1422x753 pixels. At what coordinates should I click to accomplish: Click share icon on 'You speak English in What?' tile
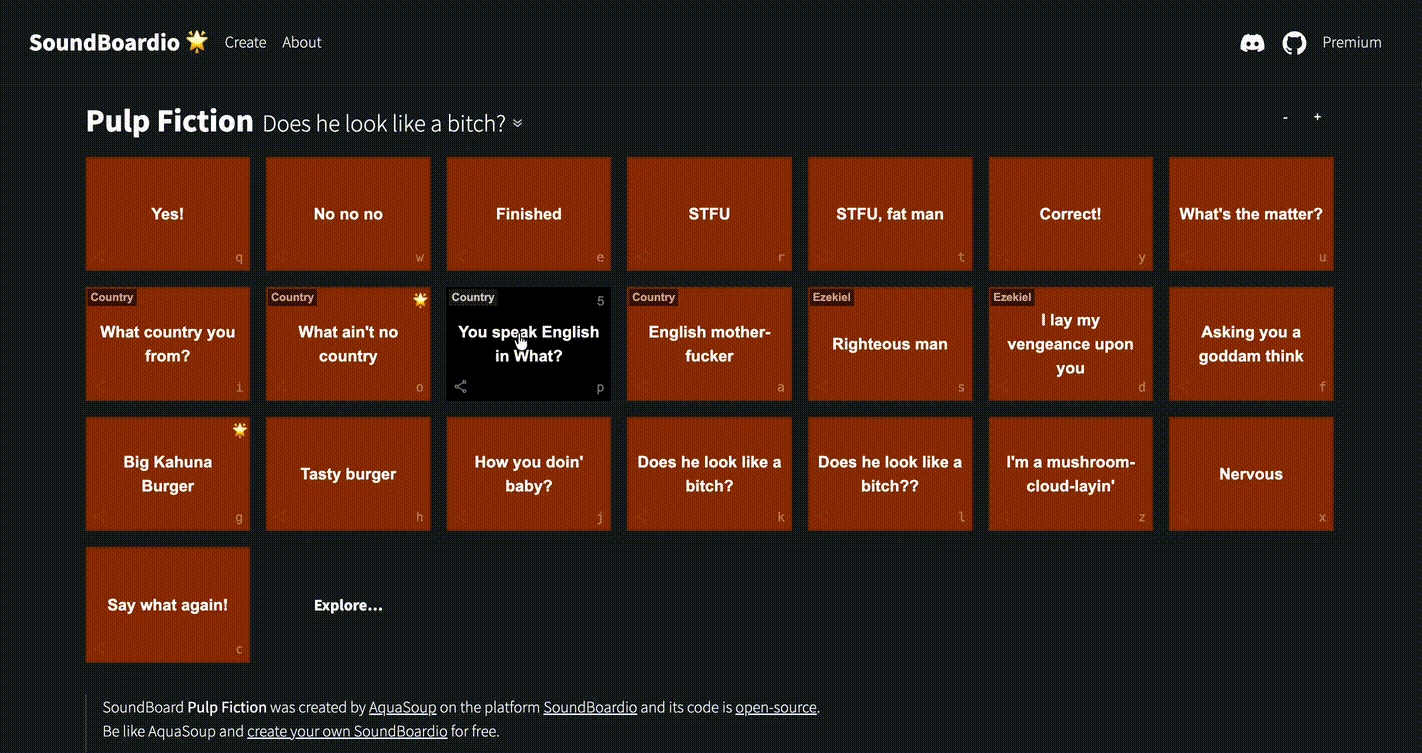coord(460,386)
